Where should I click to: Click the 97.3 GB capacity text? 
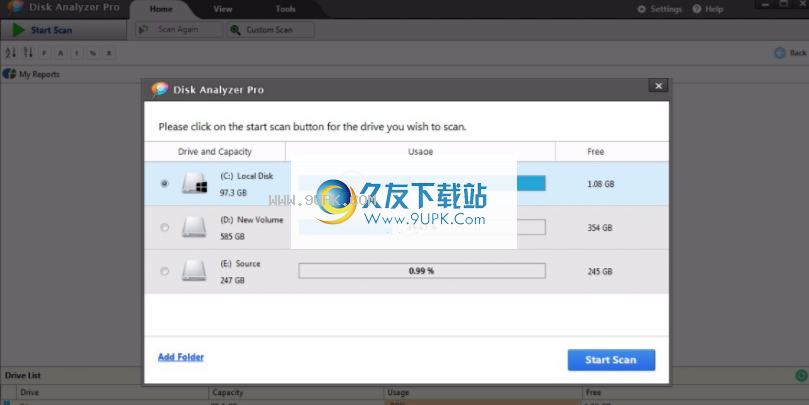(x=233, y=192)
